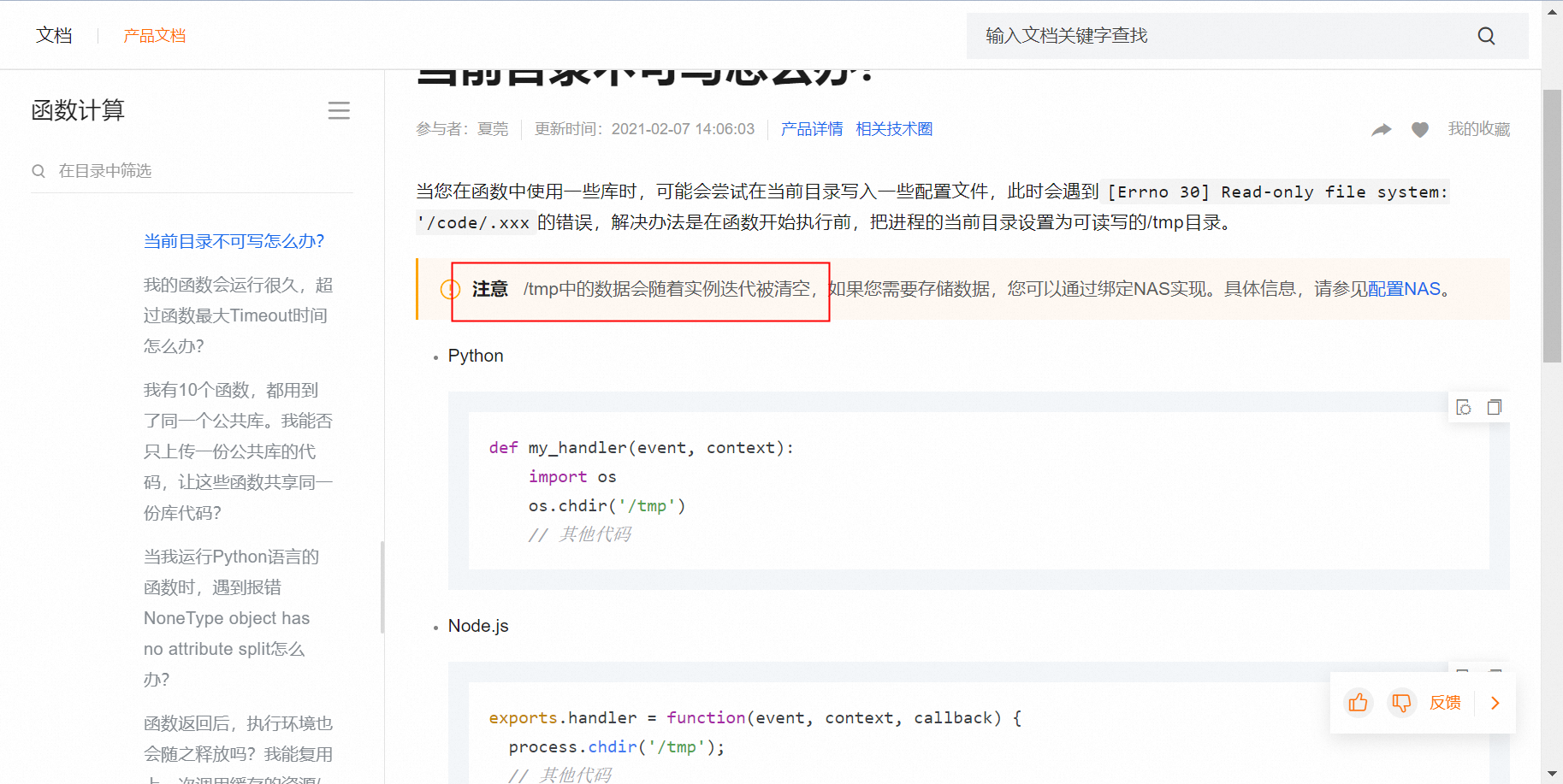Open 产品详情 link
The image size is (1563, 784).
[x=812, y=129]
